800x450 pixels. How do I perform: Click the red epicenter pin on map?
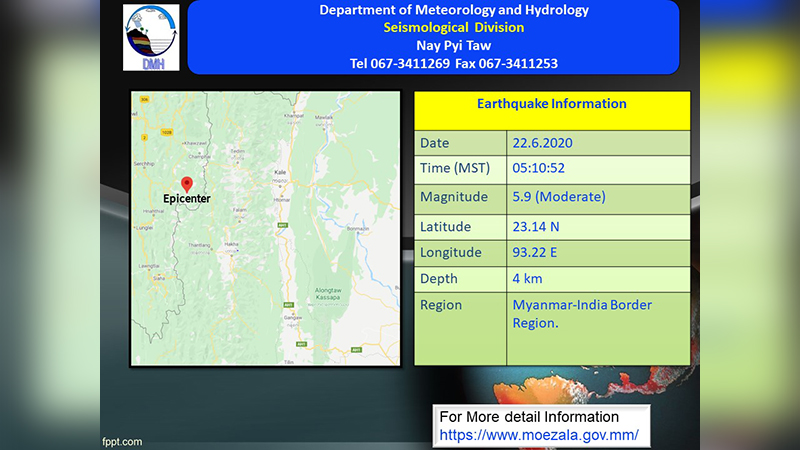tap(187, 184)
